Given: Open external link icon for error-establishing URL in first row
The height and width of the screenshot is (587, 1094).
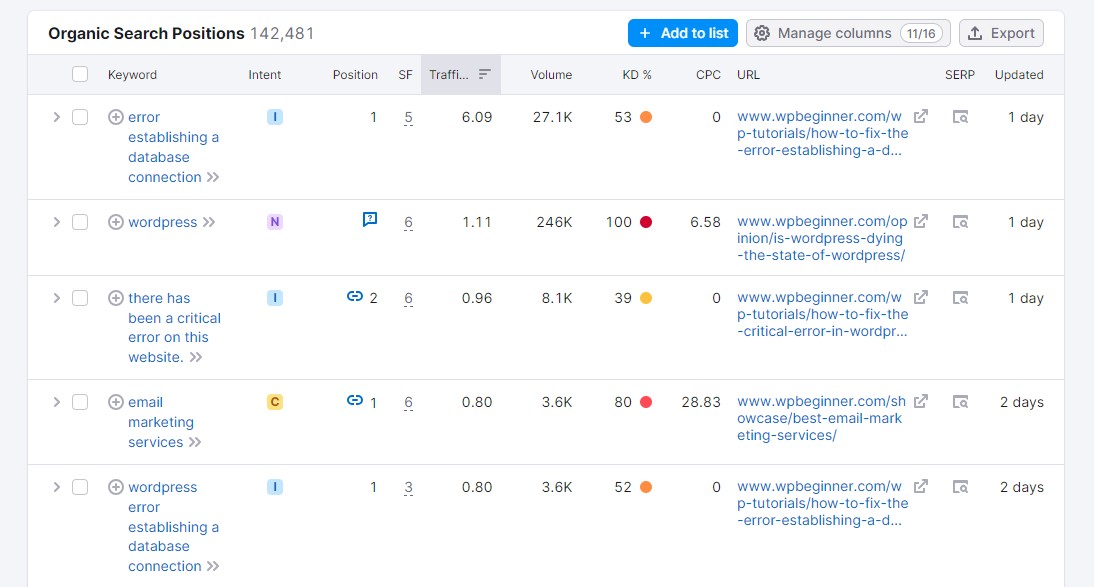Looking at the screenshot, I should click(x=921, y=117).
